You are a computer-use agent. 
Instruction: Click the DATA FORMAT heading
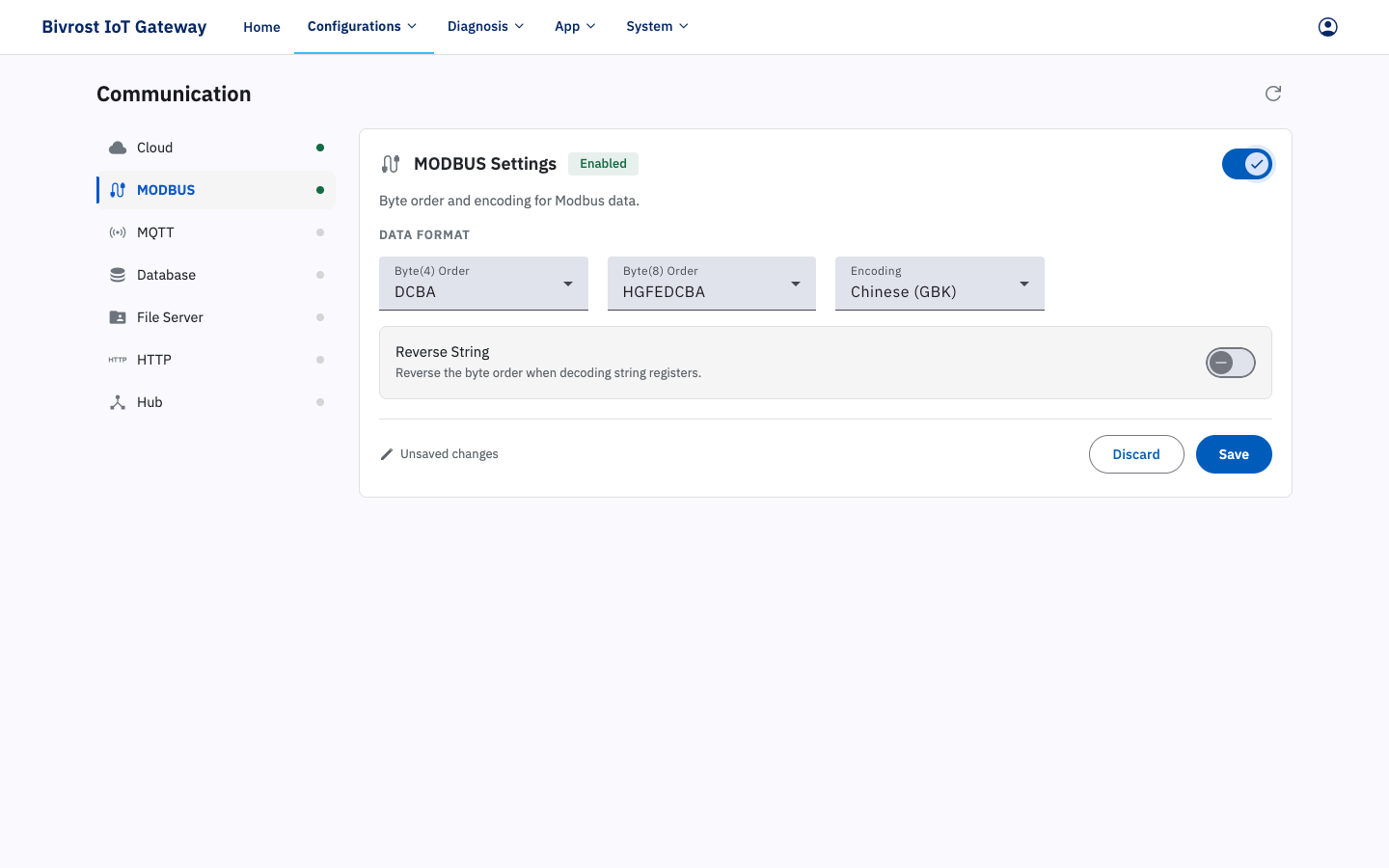tap(424, 234)
